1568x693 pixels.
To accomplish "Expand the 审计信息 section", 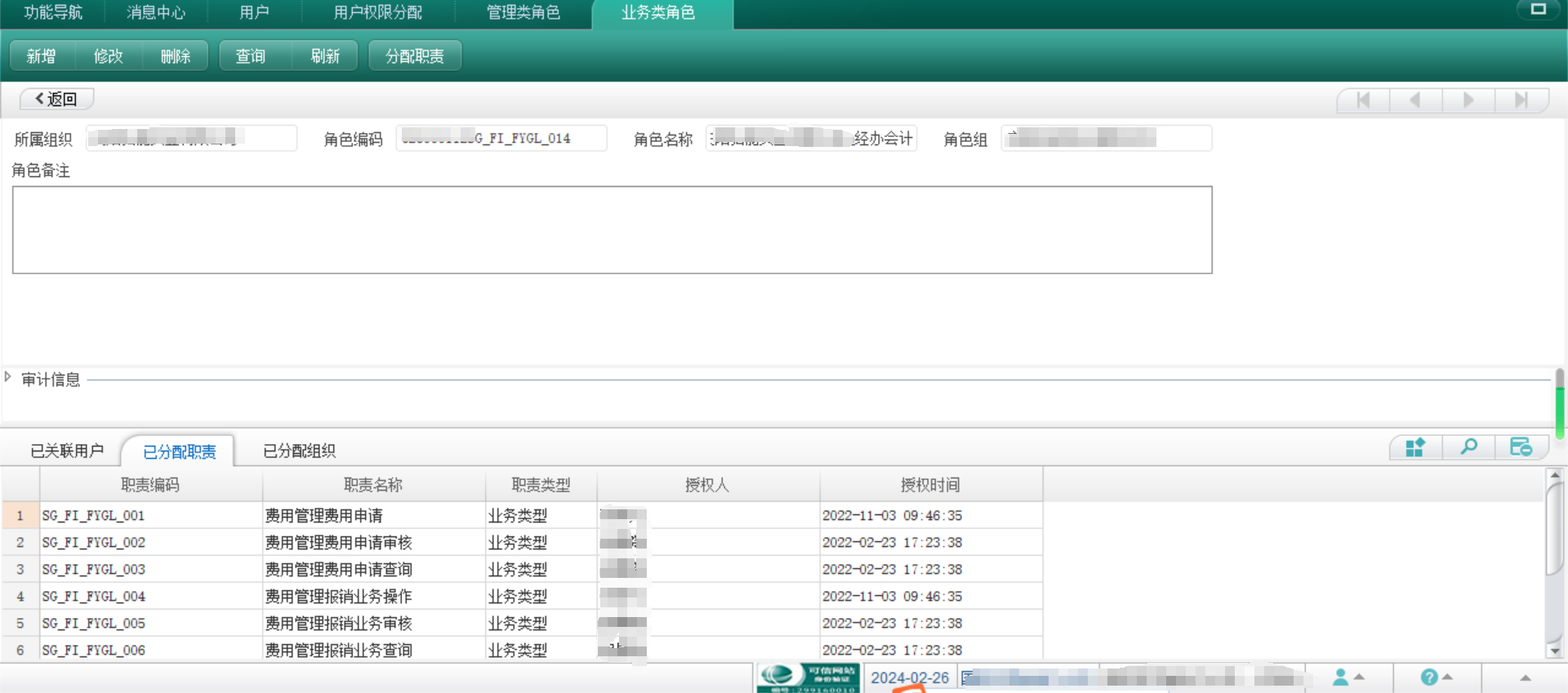I will 8,377.
